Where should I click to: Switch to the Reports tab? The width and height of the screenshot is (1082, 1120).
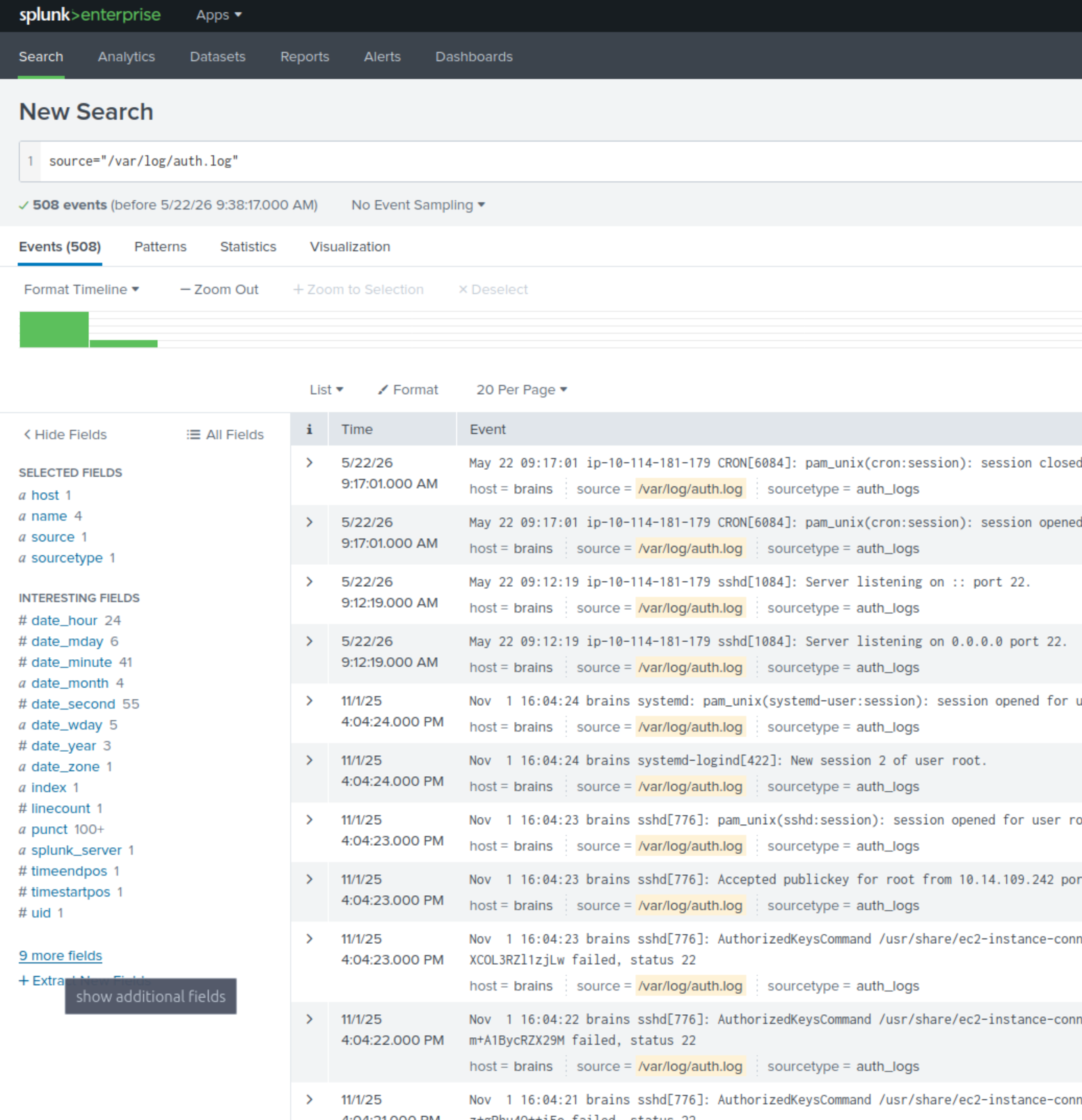point(304,56)
